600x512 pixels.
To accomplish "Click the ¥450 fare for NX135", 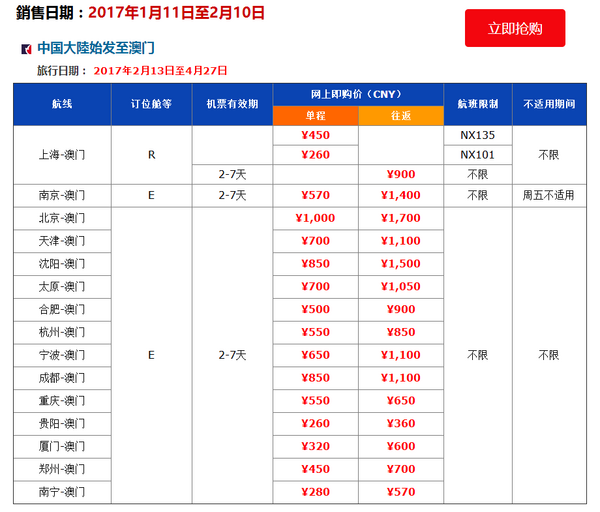I will (315, 135).
